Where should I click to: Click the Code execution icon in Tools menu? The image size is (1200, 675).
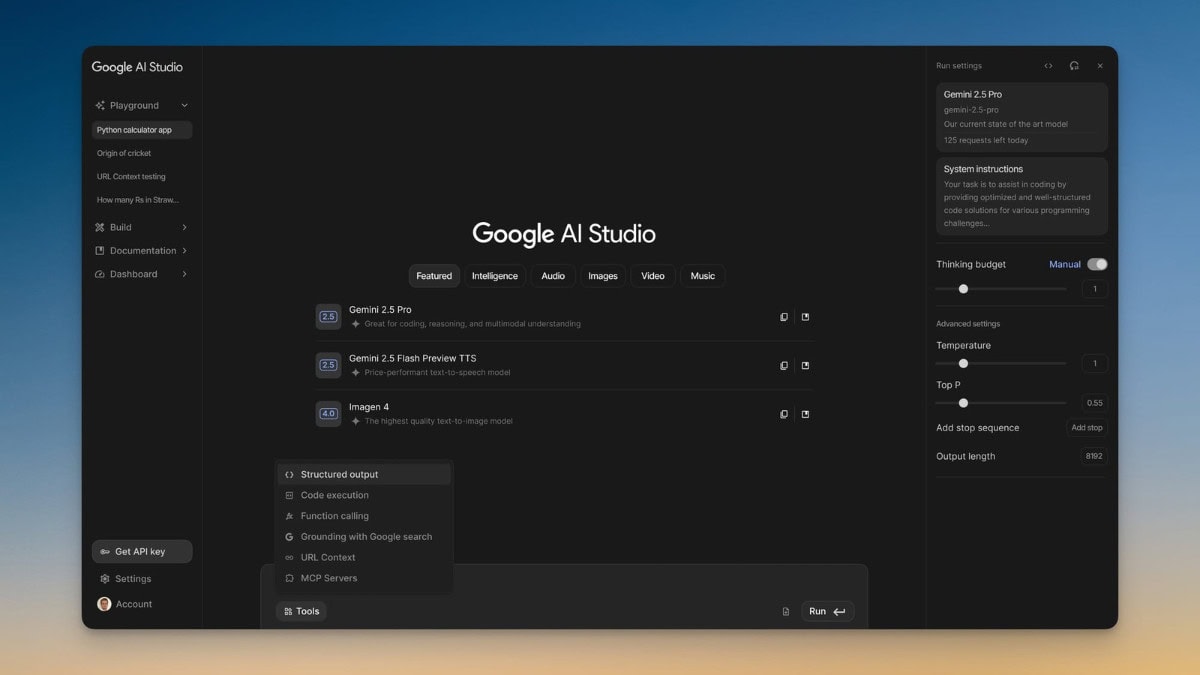[289, 495]
